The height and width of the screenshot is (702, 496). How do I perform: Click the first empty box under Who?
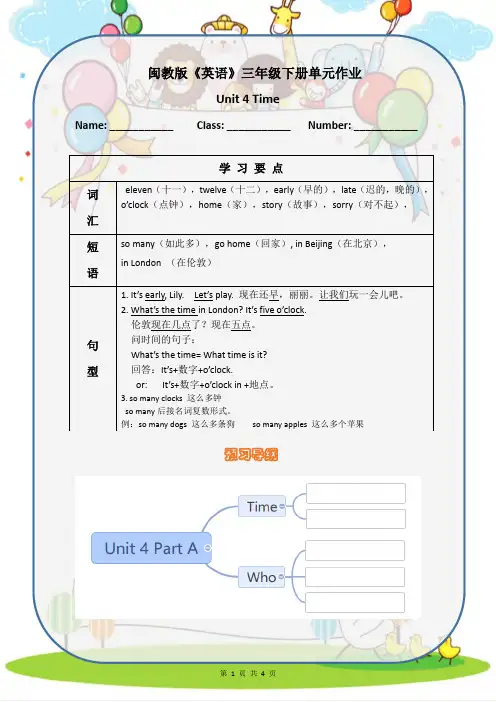pyautogui.click(x=355, y=551)
